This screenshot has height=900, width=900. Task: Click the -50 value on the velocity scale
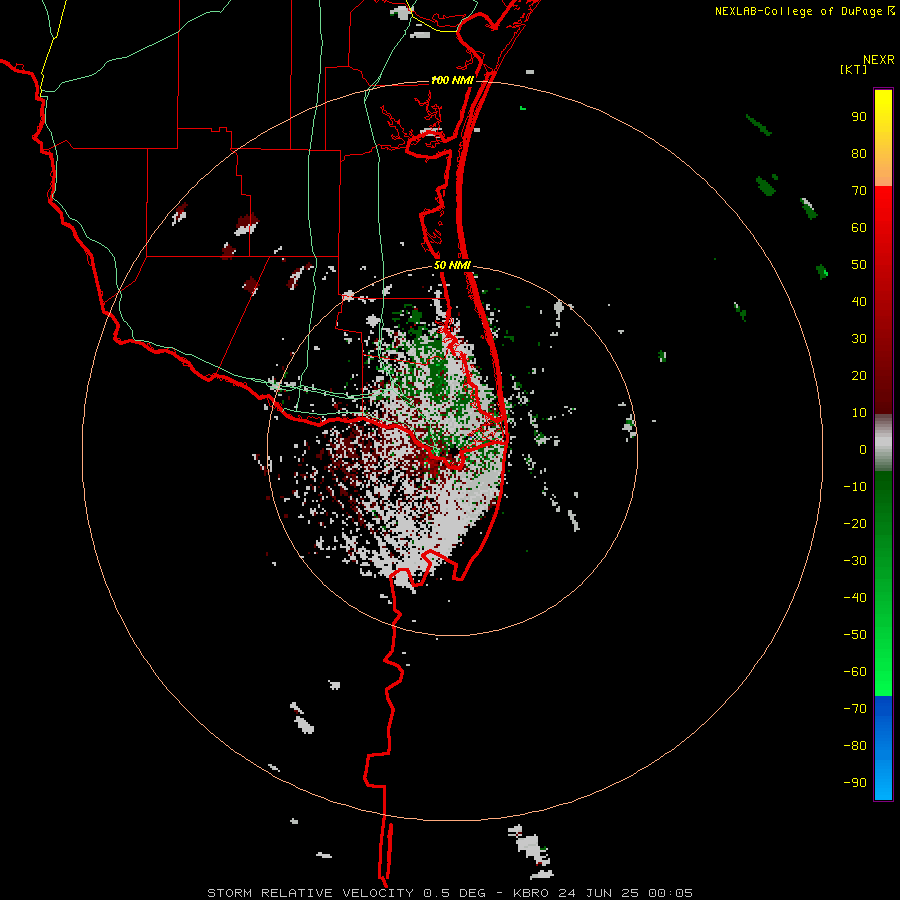pyautogui.click(x=855, y=634)
